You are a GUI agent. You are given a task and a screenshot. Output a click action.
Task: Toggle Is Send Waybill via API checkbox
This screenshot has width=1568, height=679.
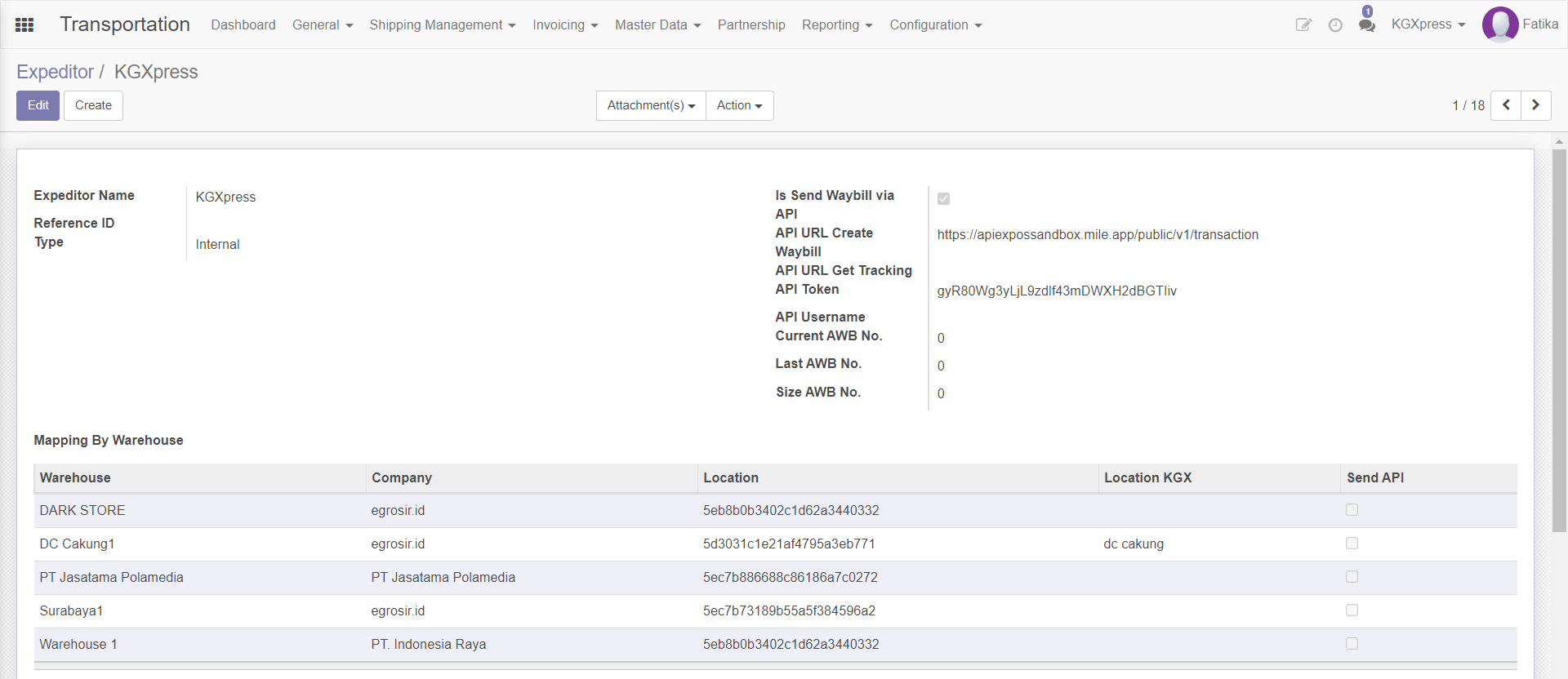tap(943, 198)
